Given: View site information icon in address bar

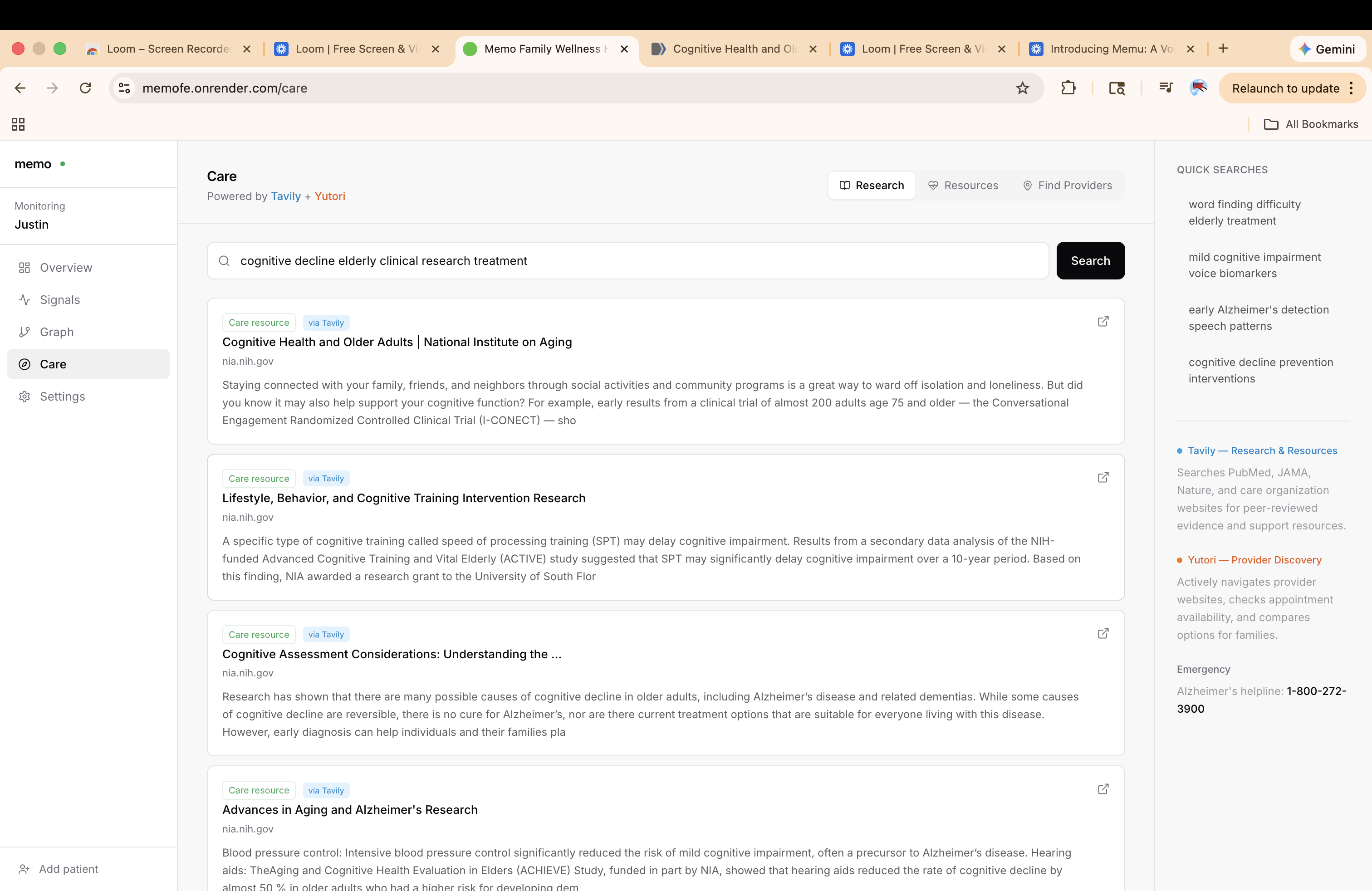Looking at the screenshot, I should (x=124, y=88).
